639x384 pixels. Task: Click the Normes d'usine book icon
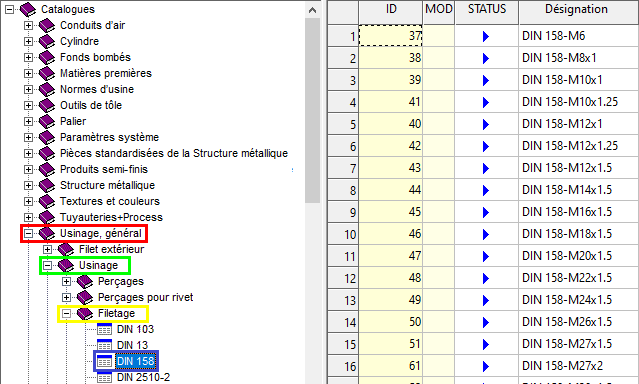(x=47, y=89)
